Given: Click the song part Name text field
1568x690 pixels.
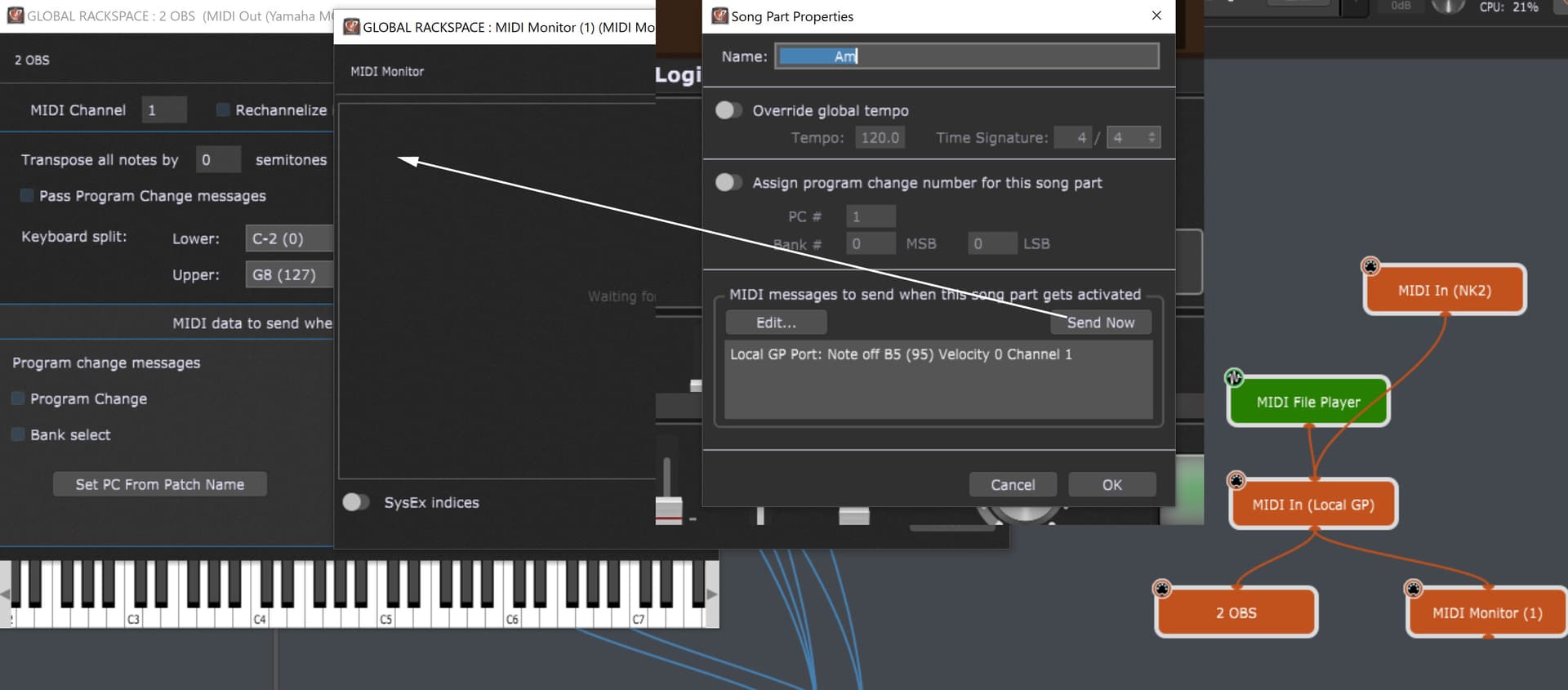Looking at the screenshot, I should 966,56.
